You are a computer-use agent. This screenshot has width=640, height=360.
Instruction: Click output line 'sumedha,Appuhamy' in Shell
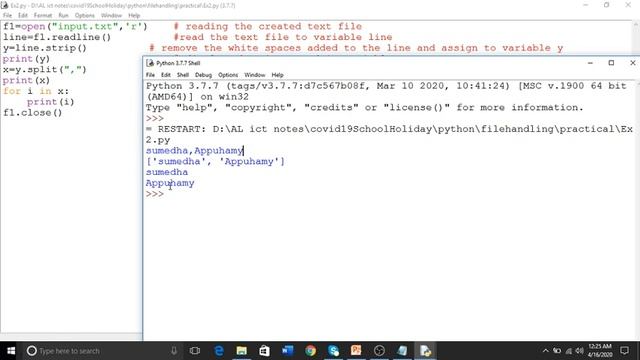(x=195, y=151)
